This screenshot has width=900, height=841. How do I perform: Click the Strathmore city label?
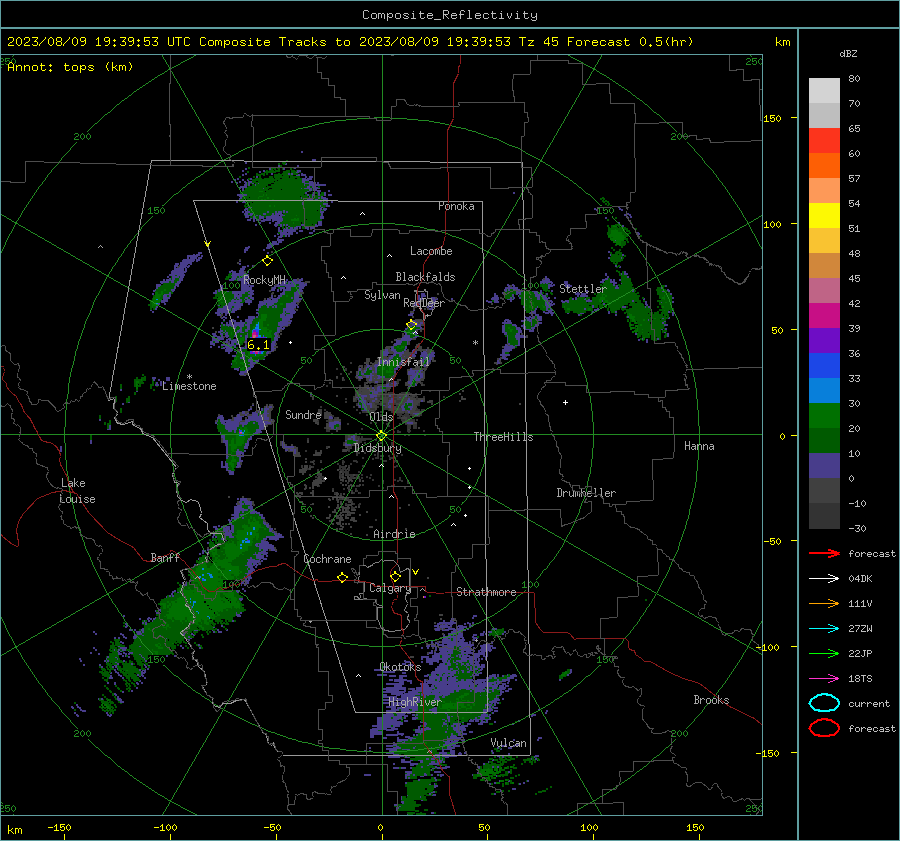point(486,592)
